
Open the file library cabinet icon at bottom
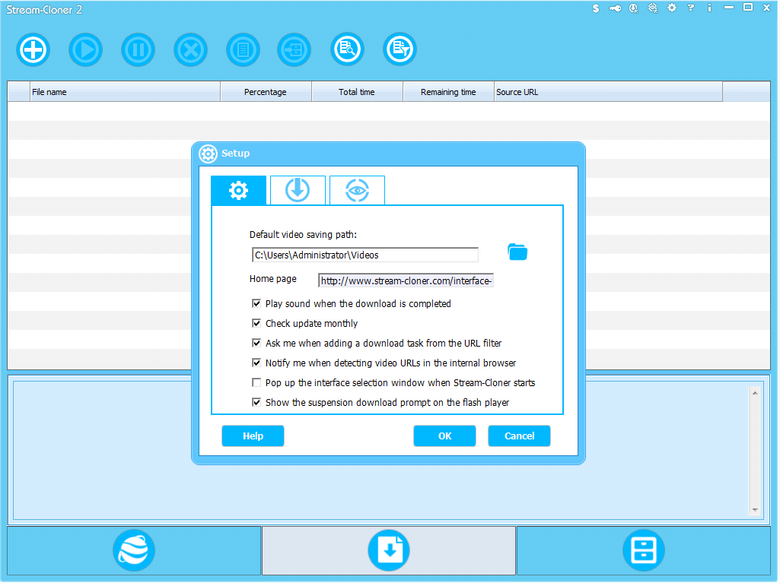(x=643, y=550)
